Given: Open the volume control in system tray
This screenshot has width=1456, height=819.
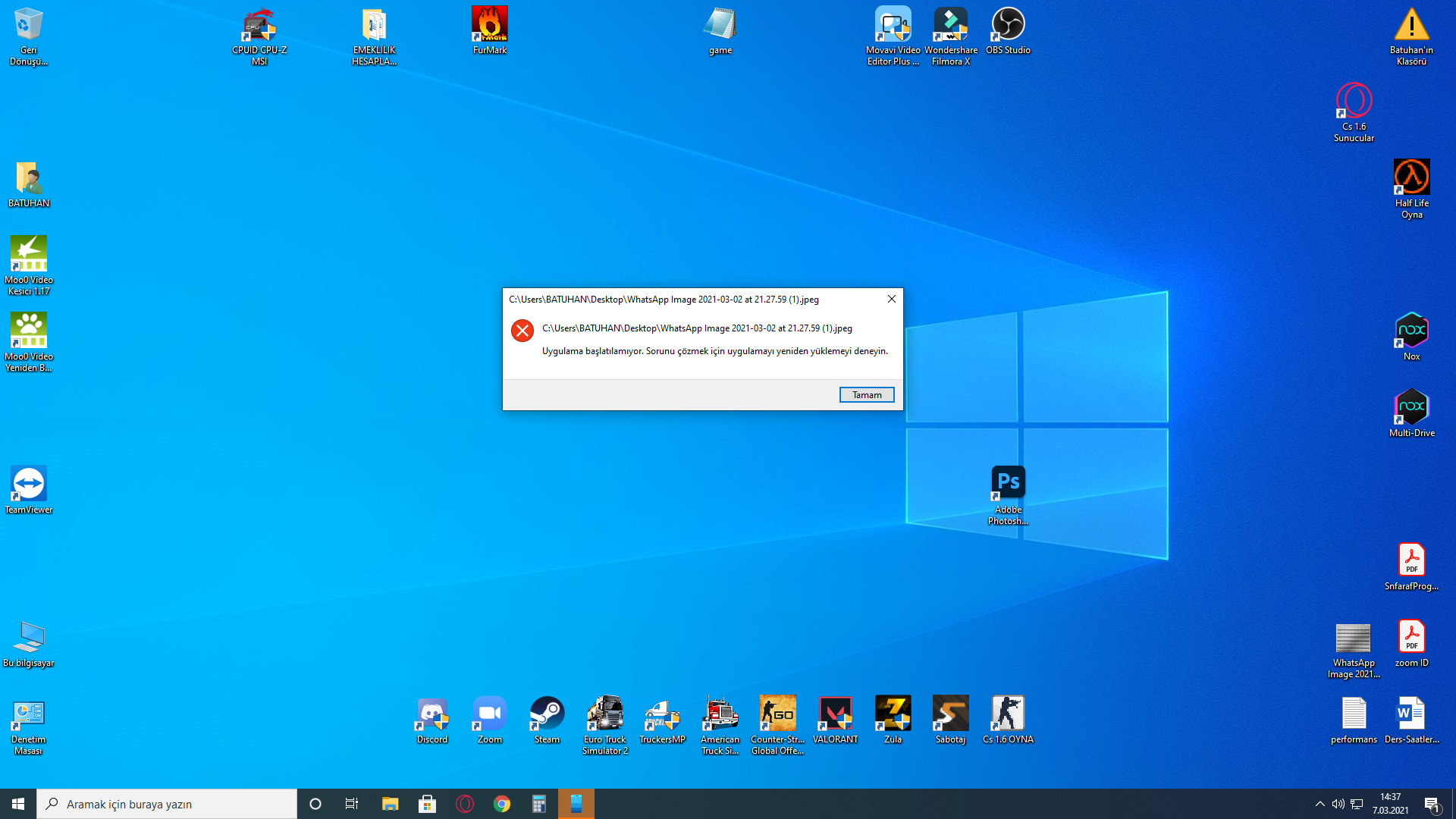Looking at the screenshot, I should coord(1338,804).
